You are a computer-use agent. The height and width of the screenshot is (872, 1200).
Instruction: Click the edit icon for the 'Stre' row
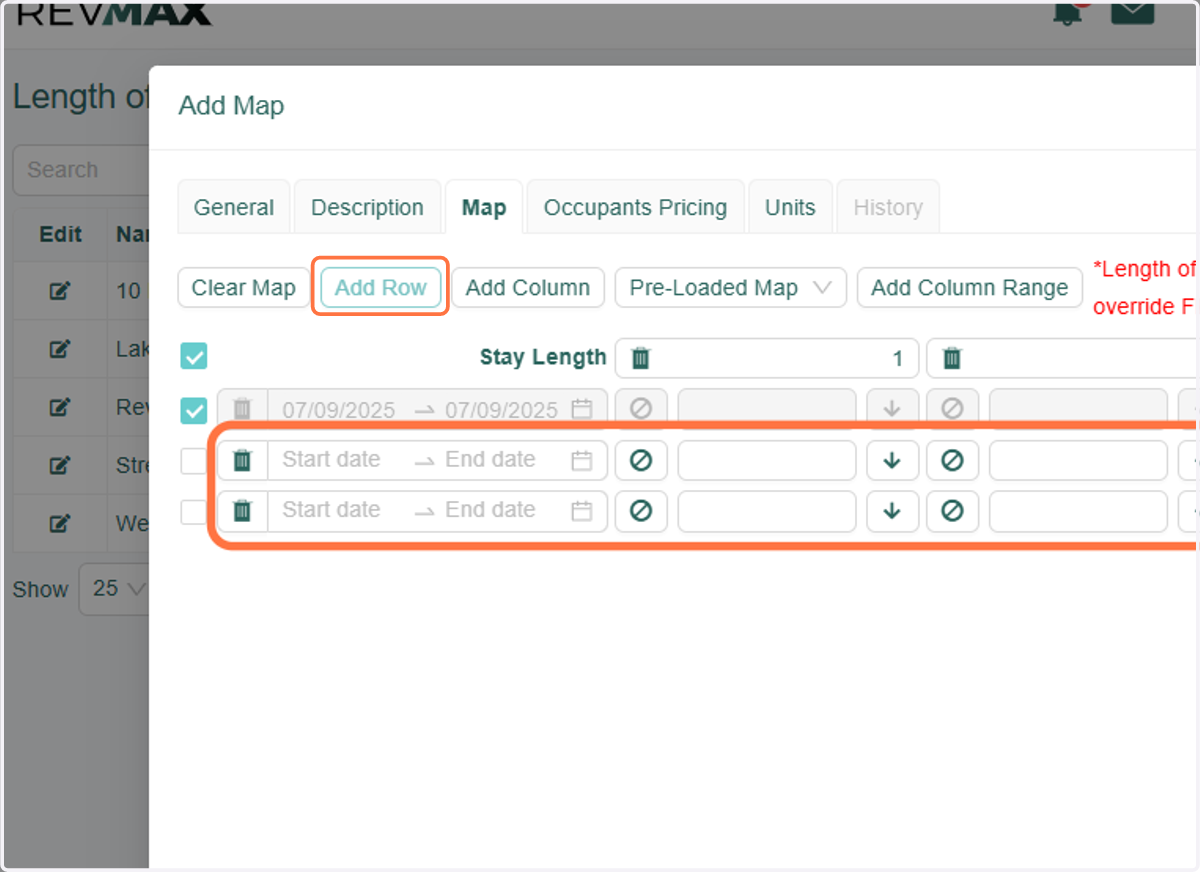coord(60,465)
